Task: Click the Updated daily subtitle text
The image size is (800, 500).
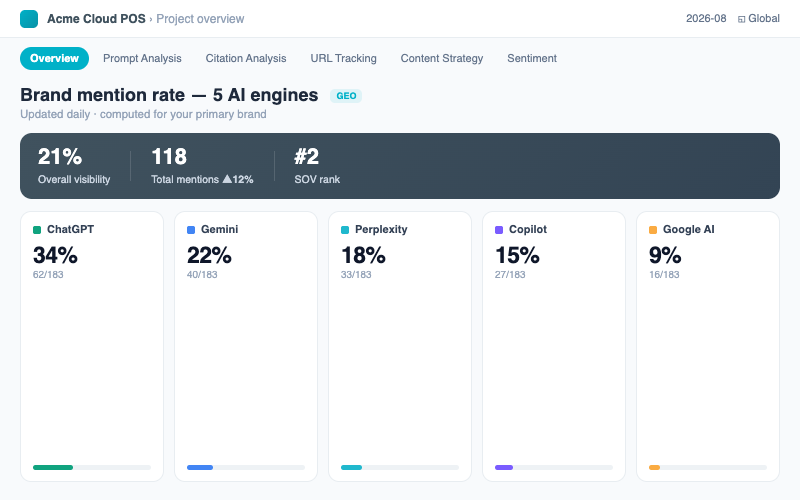Action: click(x=143, y=114)
